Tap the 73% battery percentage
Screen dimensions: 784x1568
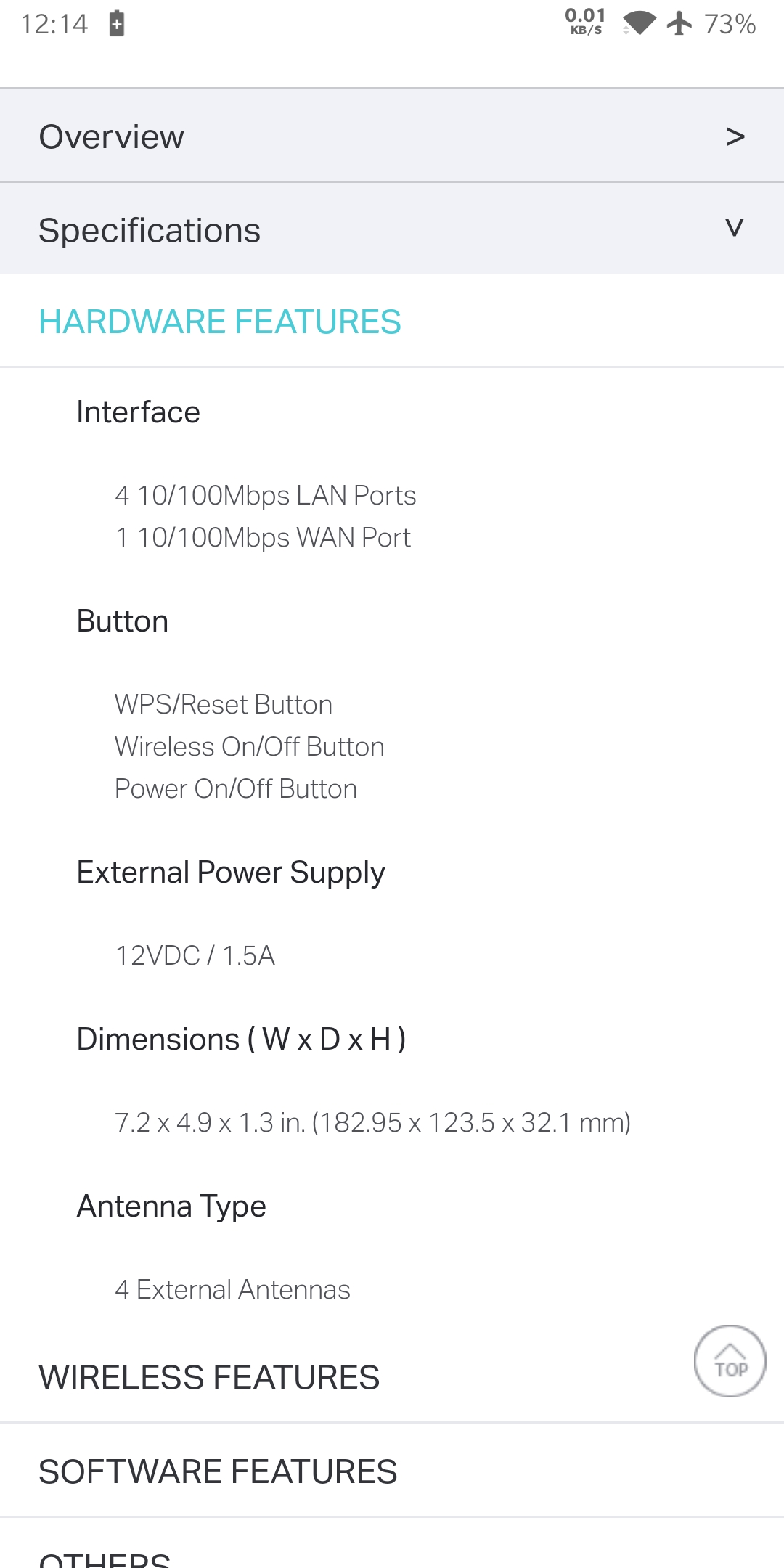click(730, 24)
